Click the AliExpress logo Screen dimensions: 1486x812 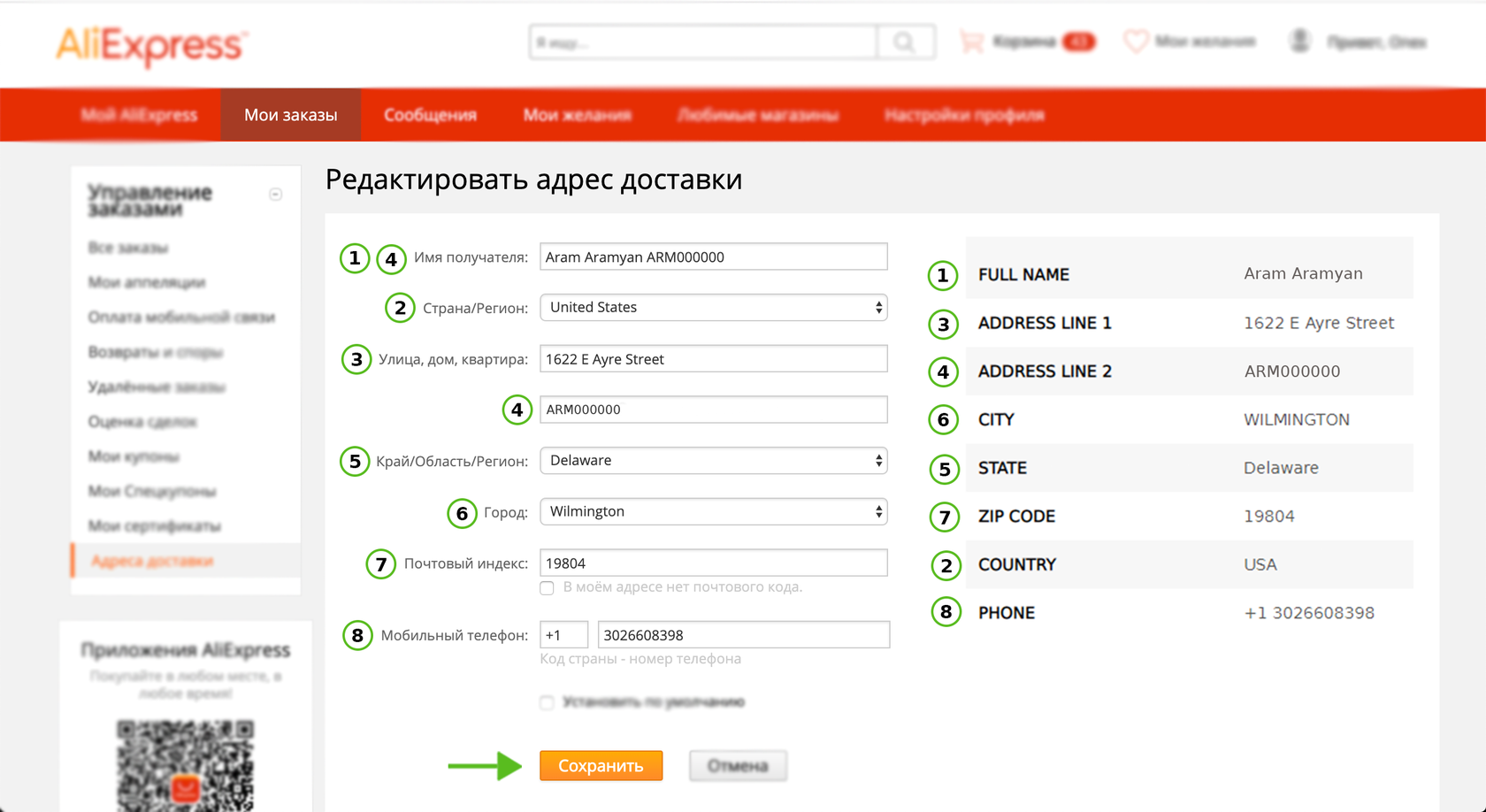click(151, 44)
